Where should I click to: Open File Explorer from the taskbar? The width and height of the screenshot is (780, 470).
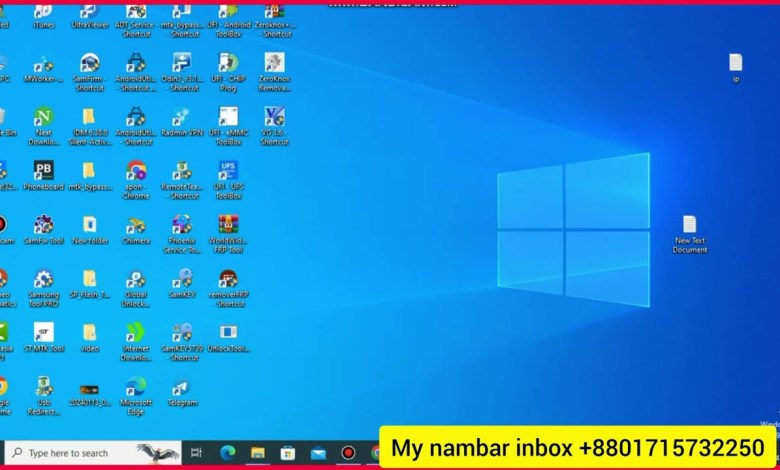click(257, 453)
